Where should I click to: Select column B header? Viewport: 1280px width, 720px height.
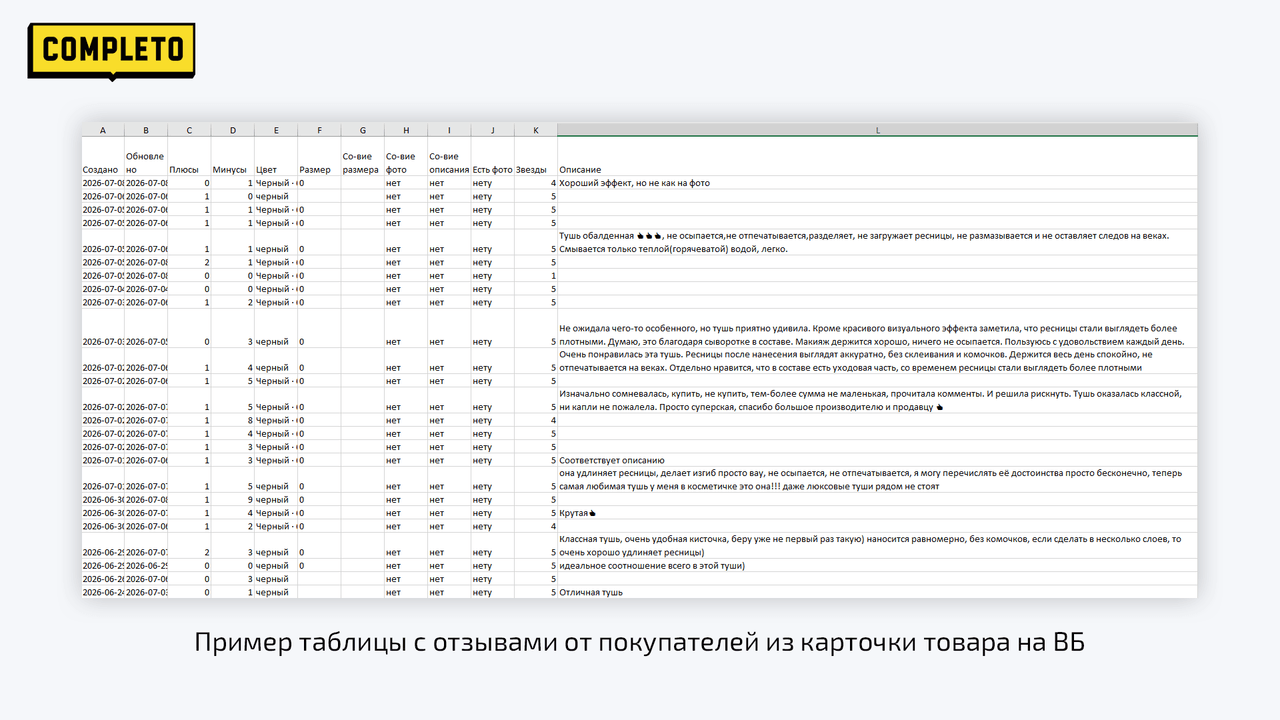[x=146, y=130]
